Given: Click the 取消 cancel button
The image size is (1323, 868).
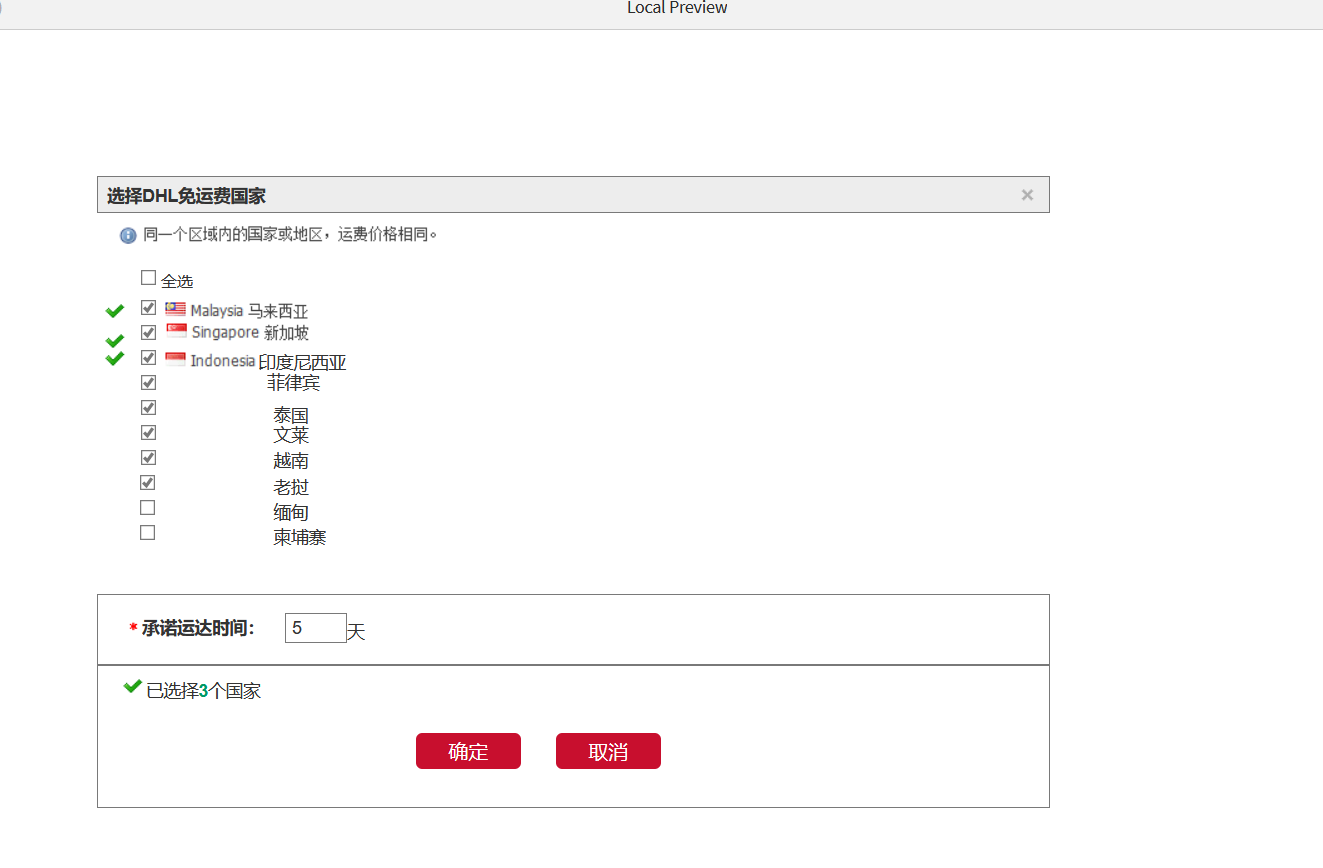Looking at the screenshot, I should (x=608, y=751).
